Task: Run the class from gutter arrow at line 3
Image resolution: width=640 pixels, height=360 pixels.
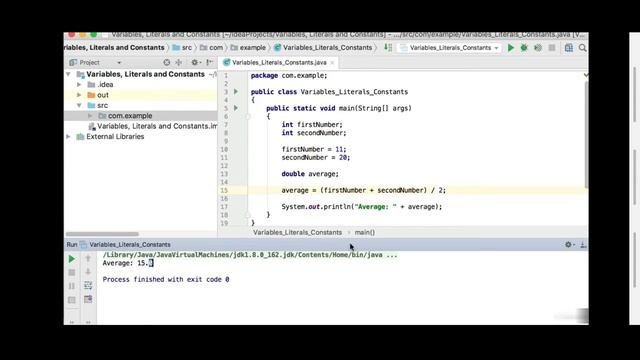Action: click(236, 91)
